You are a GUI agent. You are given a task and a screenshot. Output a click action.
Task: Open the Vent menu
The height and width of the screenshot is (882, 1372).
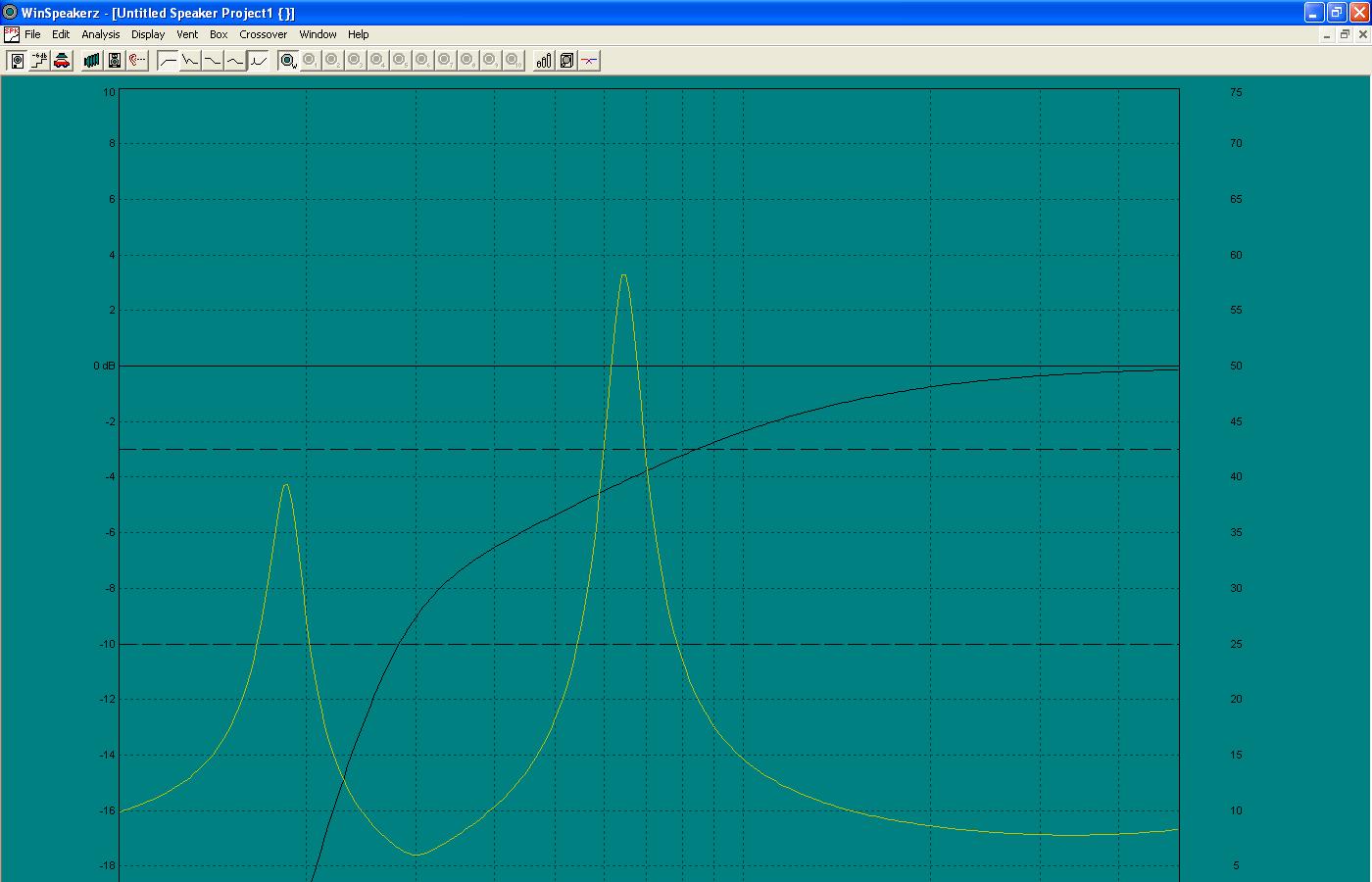(x=187, y=34)
